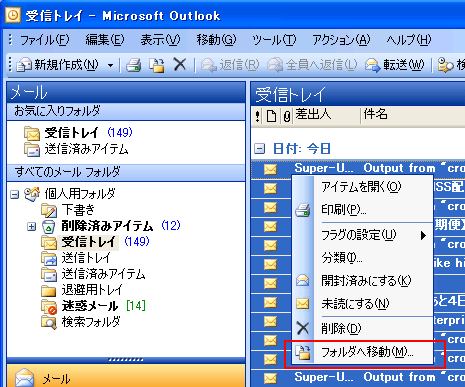This screenshot has width=465, height=387.
Task: Open 送信済みアイテム in the folder tree
Action: tap(103, 274)
